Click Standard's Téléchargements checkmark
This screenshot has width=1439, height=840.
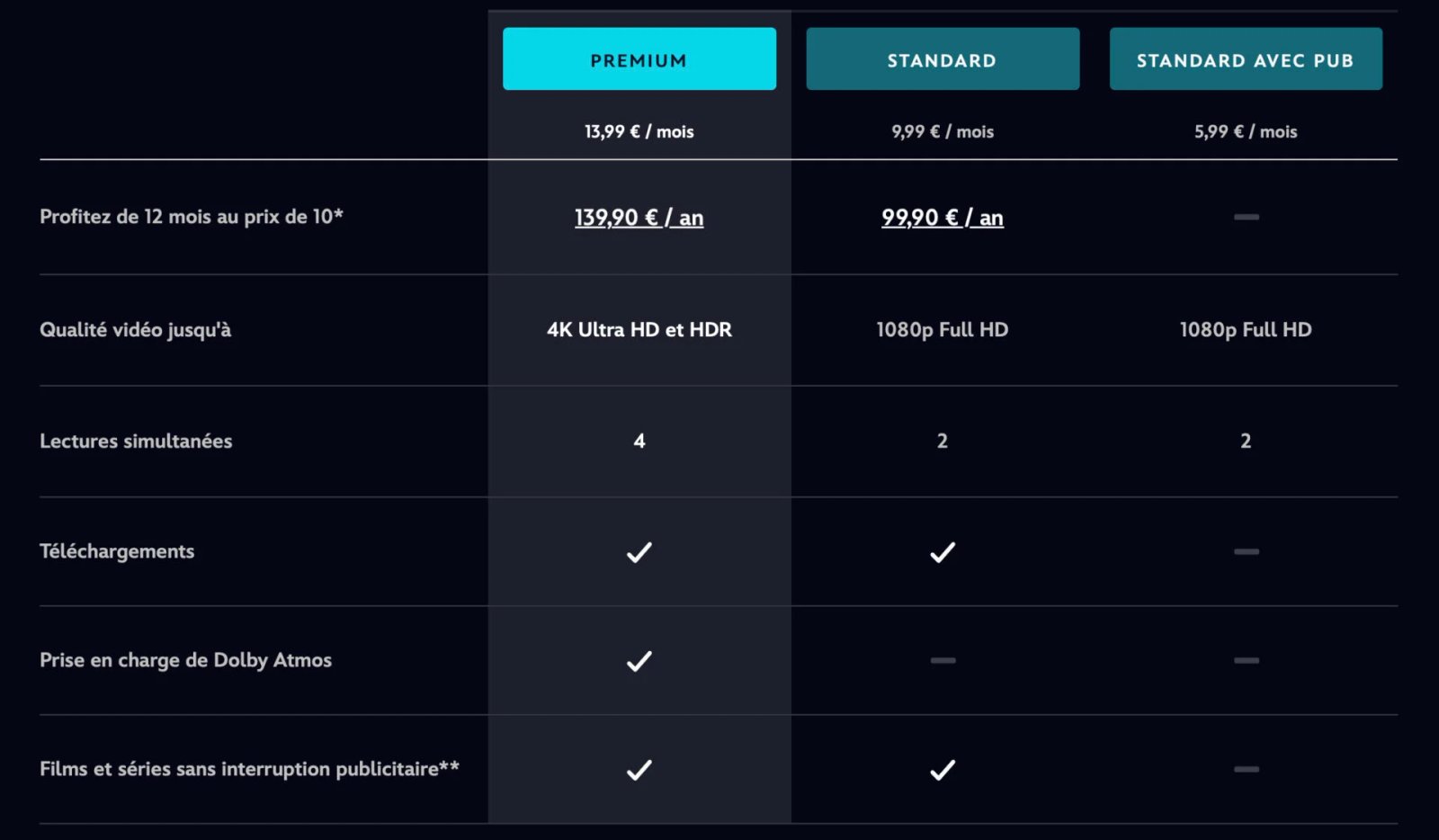pos(942,552)
